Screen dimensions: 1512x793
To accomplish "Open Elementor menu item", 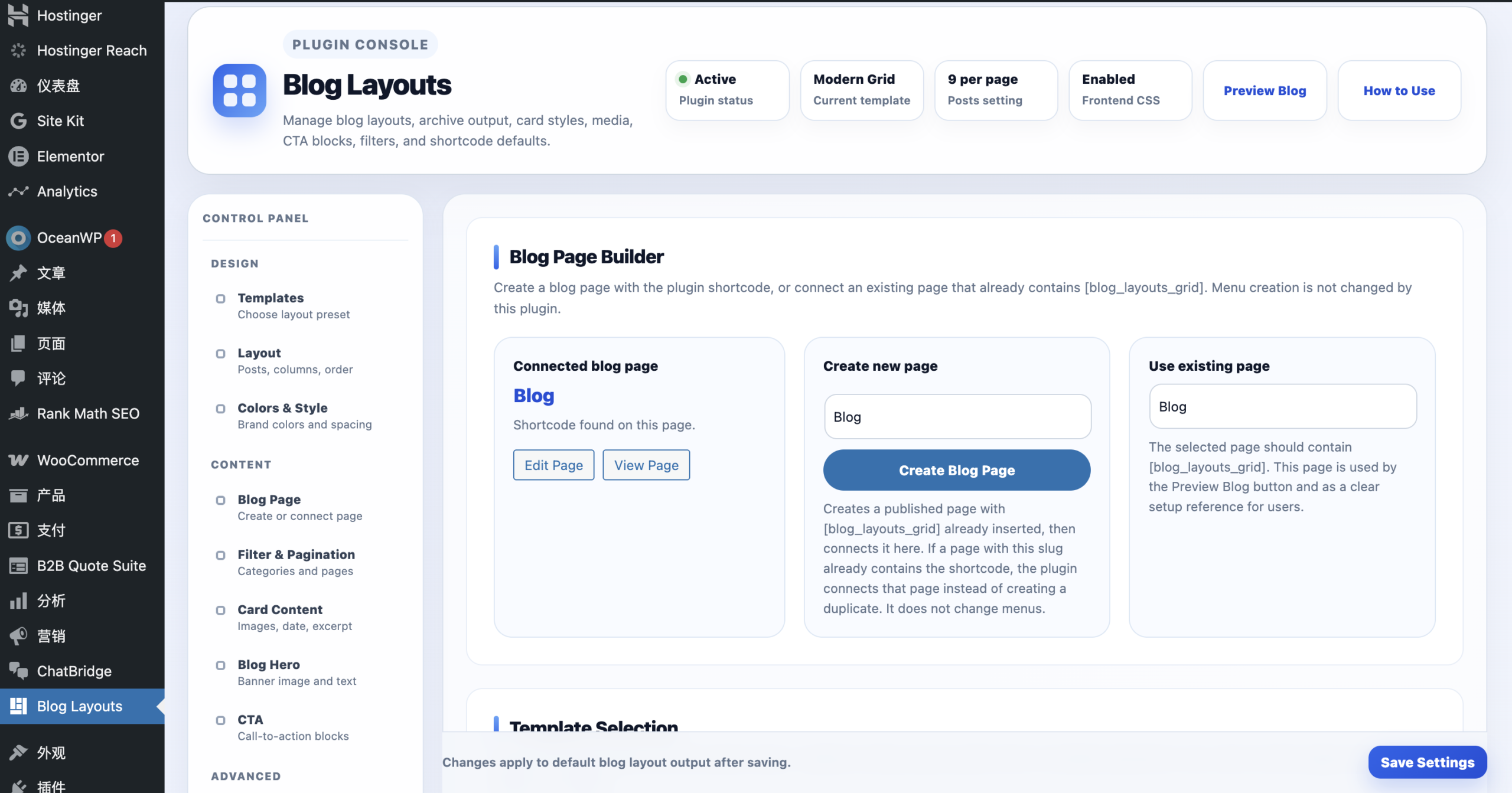I will (x=82, y=156).
